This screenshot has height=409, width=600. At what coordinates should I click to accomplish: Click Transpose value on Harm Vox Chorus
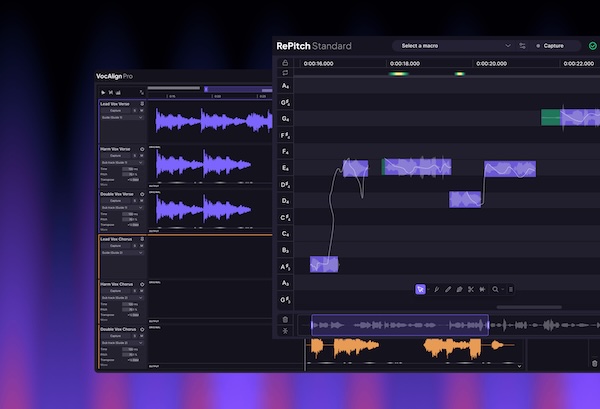(133, 315)
